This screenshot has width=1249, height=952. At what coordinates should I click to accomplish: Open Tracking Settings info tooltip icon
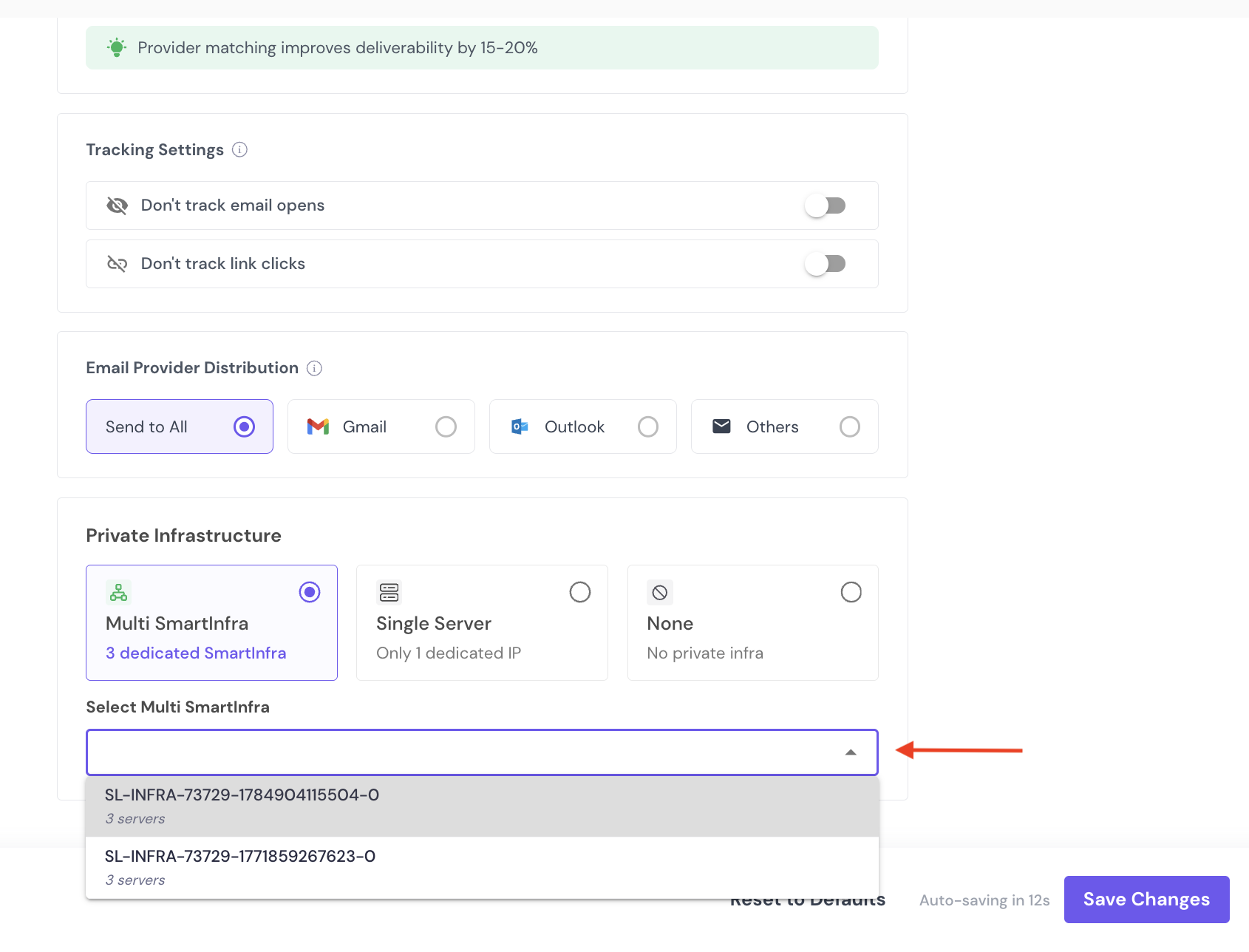click(239, 150)
